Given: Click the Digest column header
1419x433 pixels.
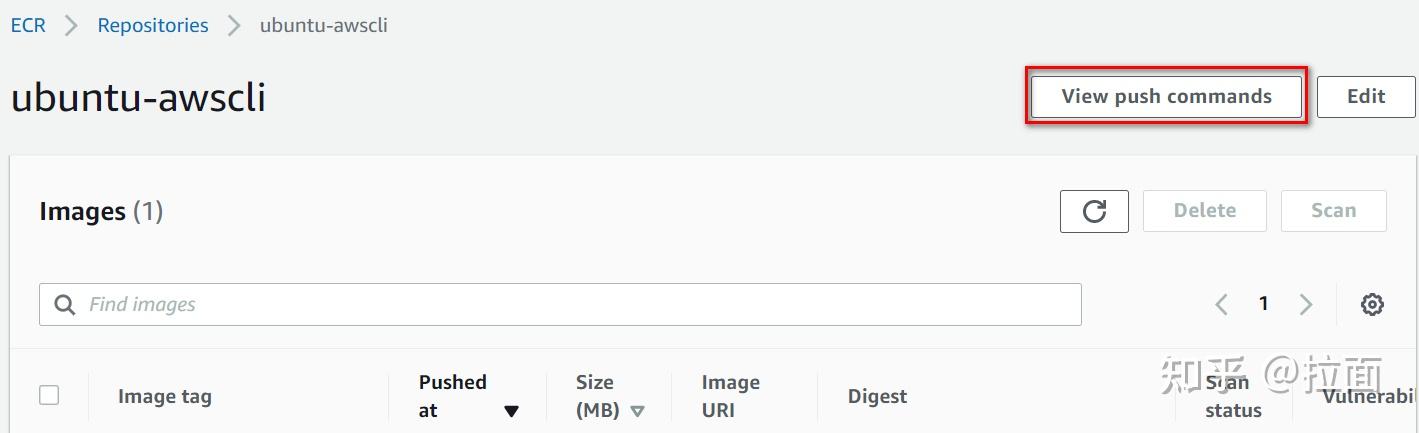Looking at the screenshot, I should coord(877,396).
